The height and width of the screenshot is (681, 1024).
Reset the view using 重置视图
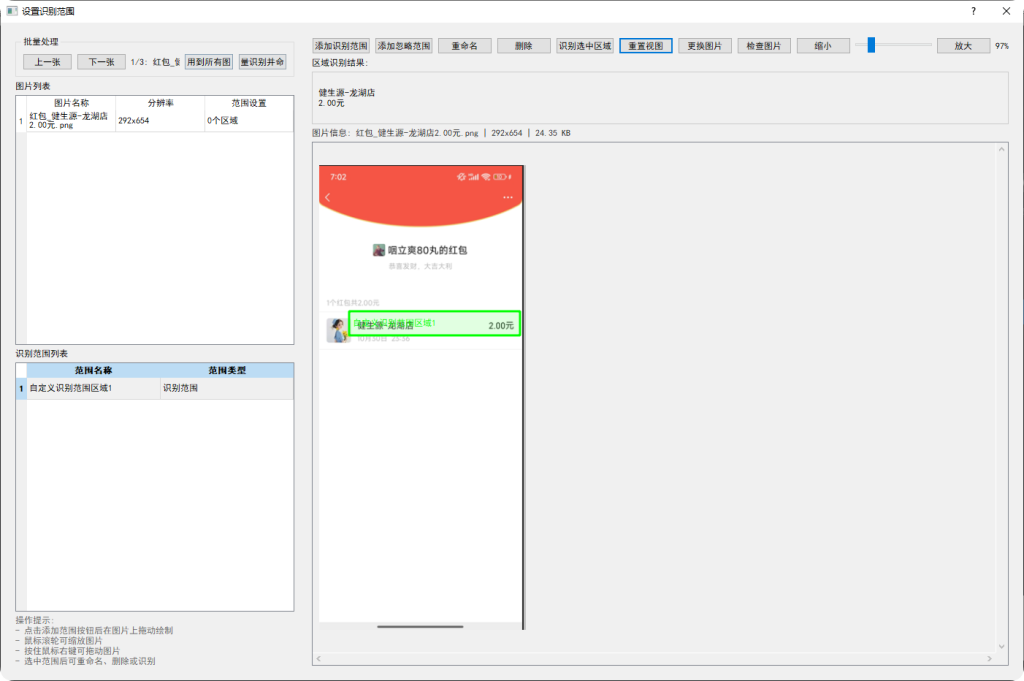(x=646, y=45)
